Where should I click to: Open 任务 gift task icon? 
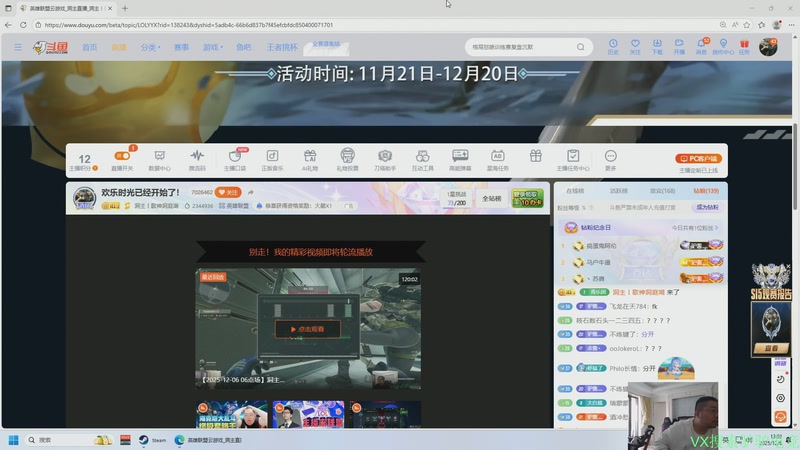pos(744,46)
